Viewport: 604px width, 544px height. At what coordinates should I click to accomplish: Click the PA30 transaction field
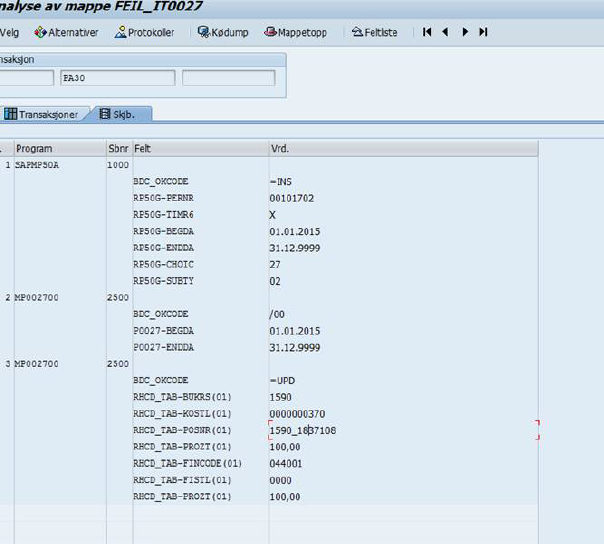pos(117,78)
